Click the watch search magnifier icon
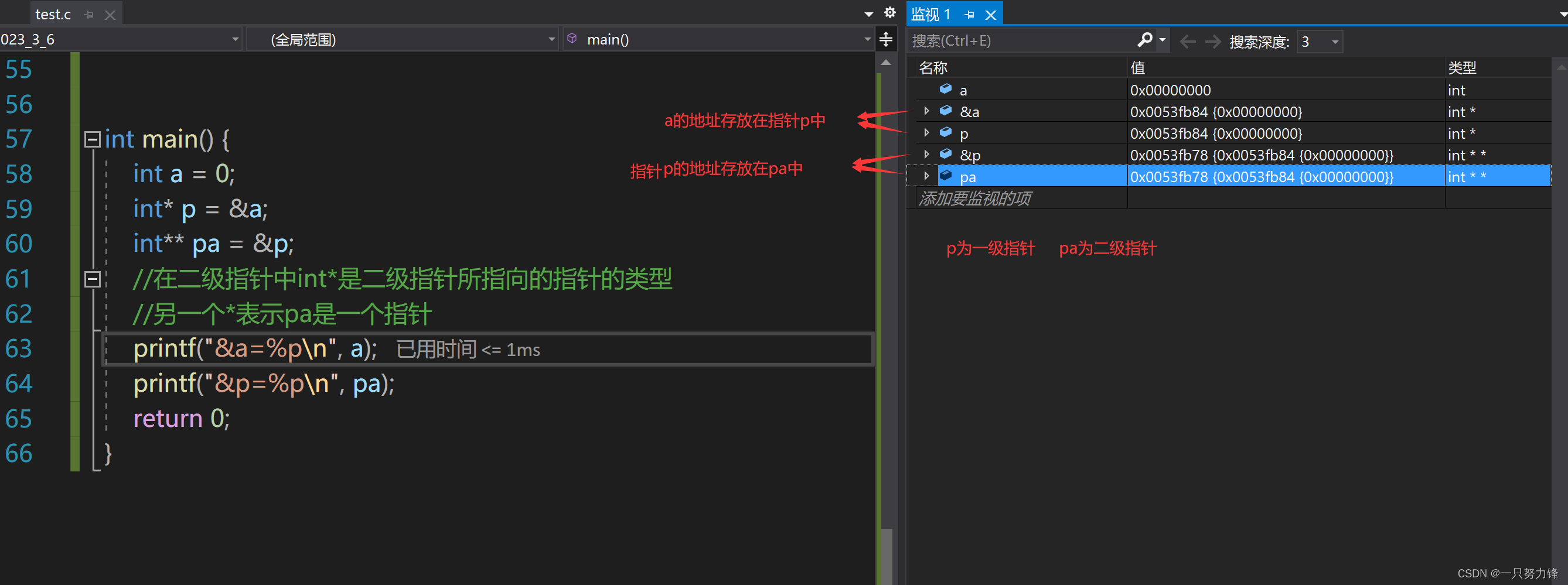The height and width of the screenshot is (585, 1568). [1145, 40]
